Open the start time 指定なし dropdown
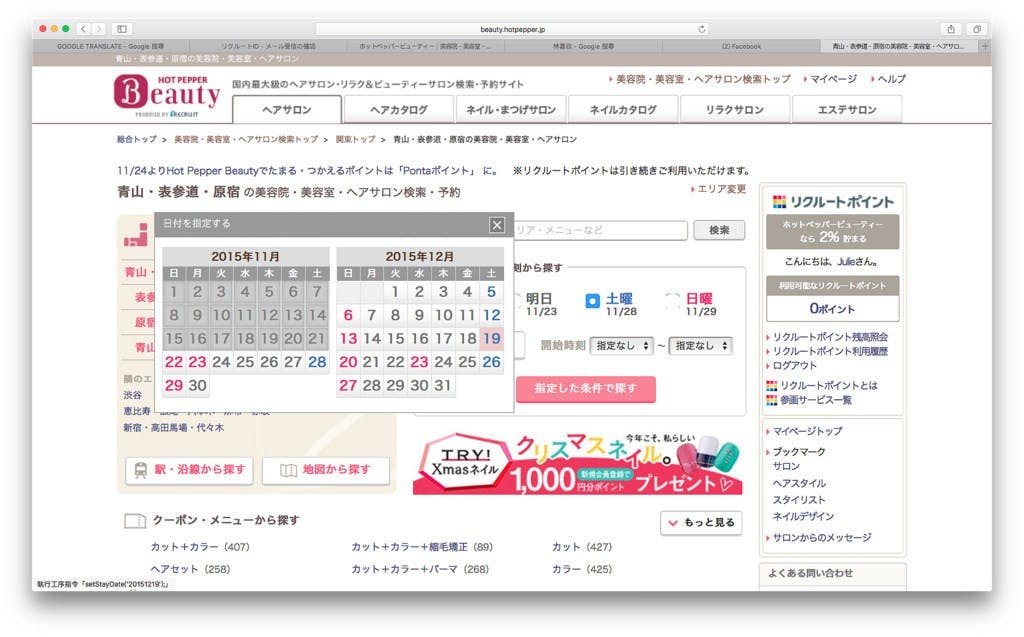Image resolution: width=1024 pixels, height=637 pixels. (x=621, y=346)
